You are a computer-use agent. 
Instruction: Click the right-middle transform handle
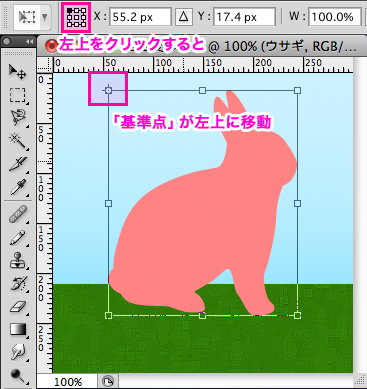298,203
